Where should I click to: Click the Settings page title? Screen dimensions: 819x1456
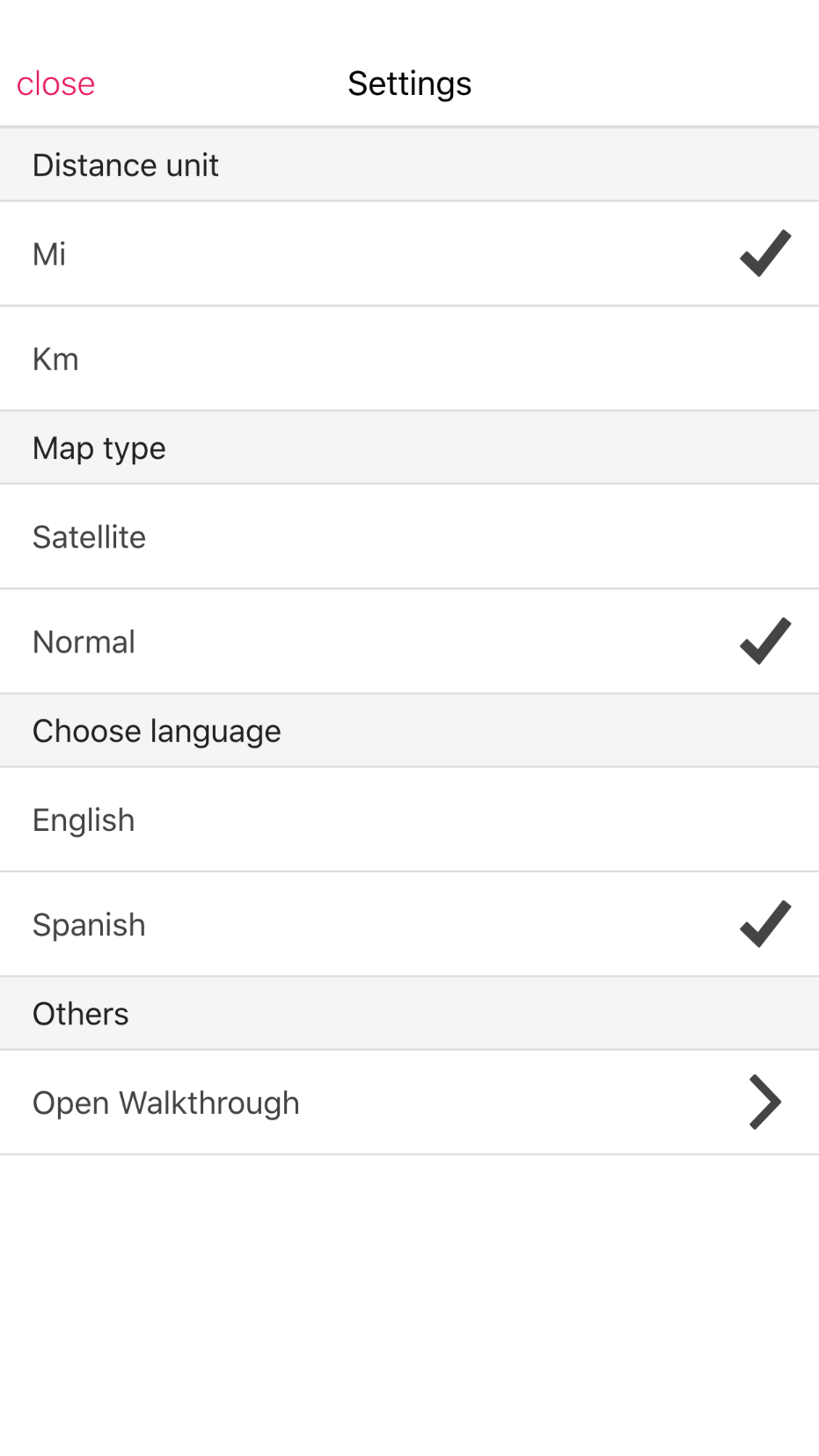pos(409,84)
